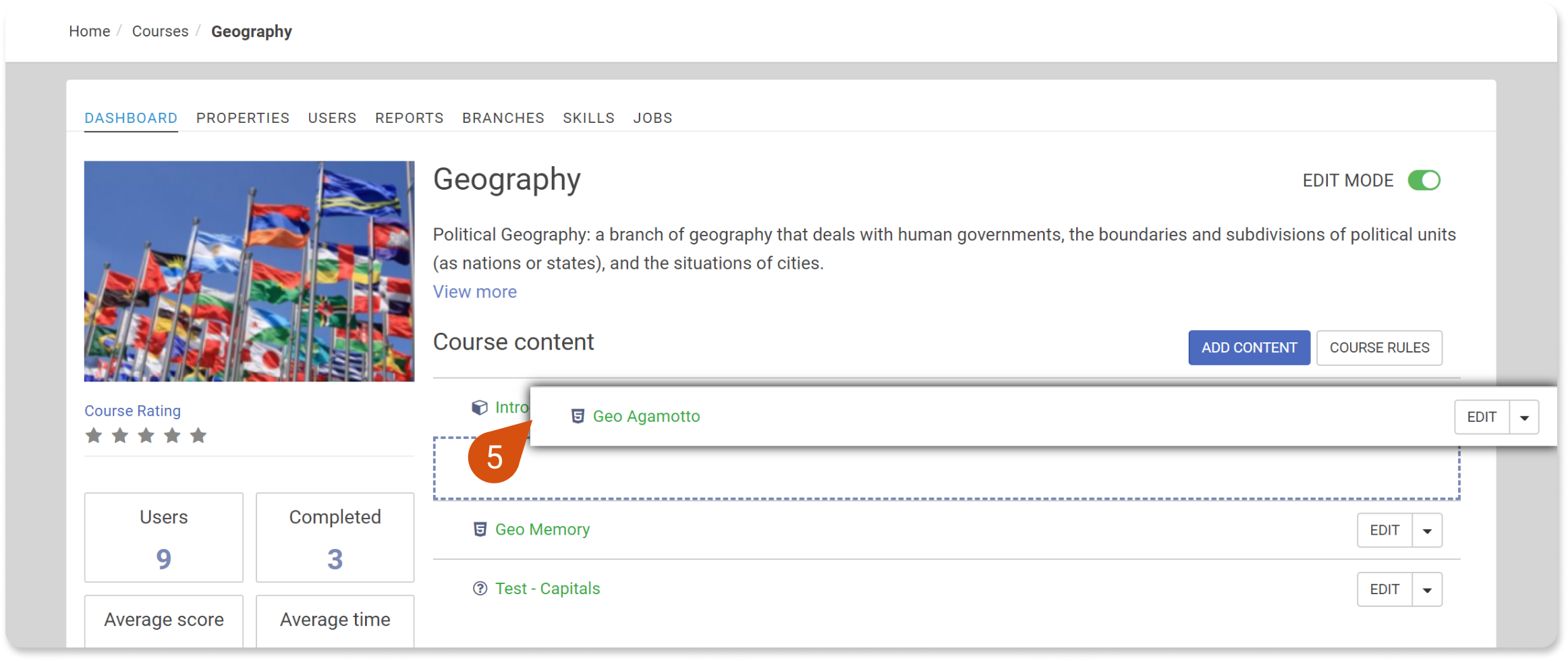1568x661 pixels.
Task: Open COURSE RULES
Action: coord(1379,348)
